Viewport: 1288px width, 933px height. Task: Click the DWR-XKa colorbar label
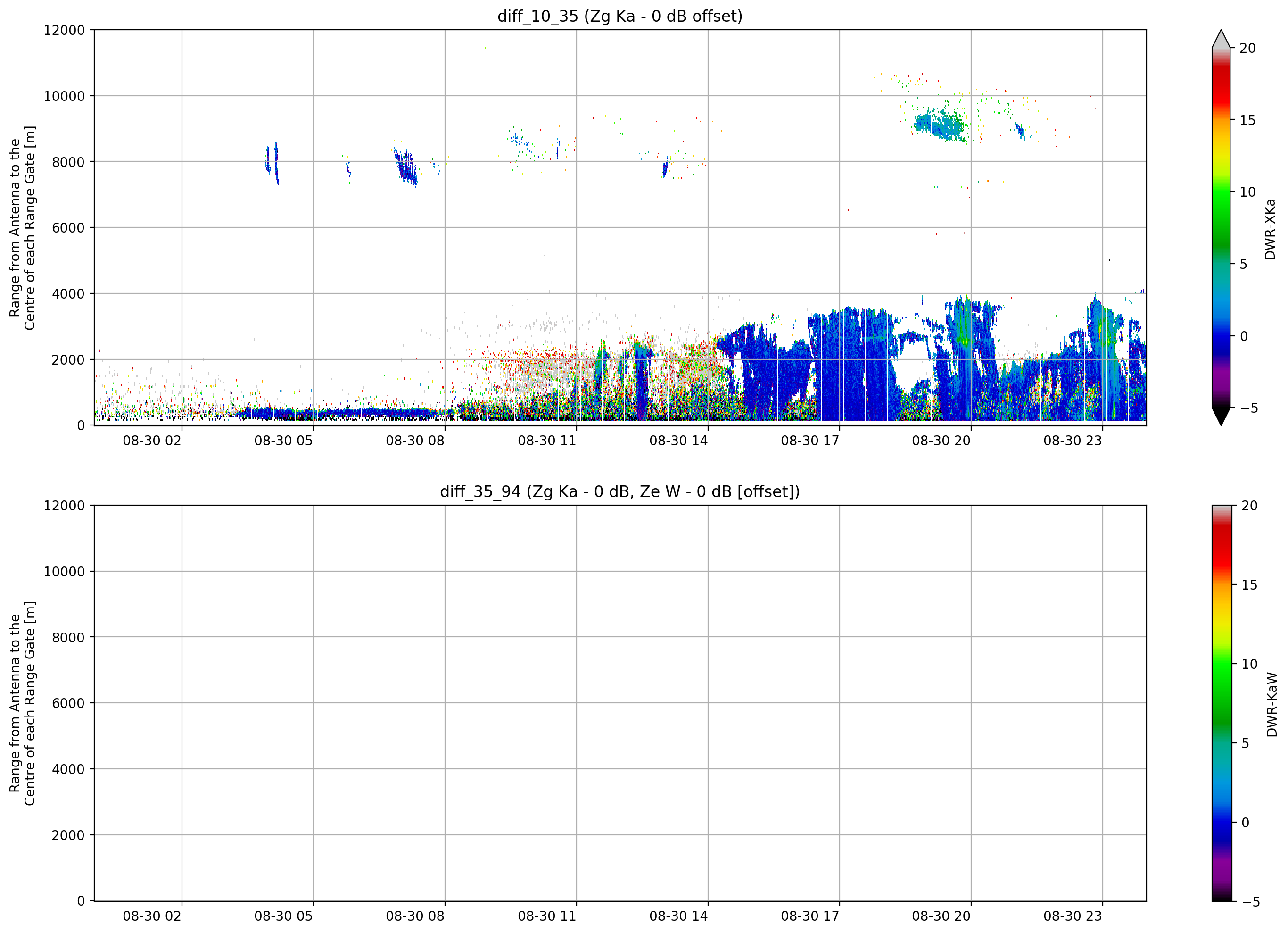pyautogui.click(x=1270, y=229)
